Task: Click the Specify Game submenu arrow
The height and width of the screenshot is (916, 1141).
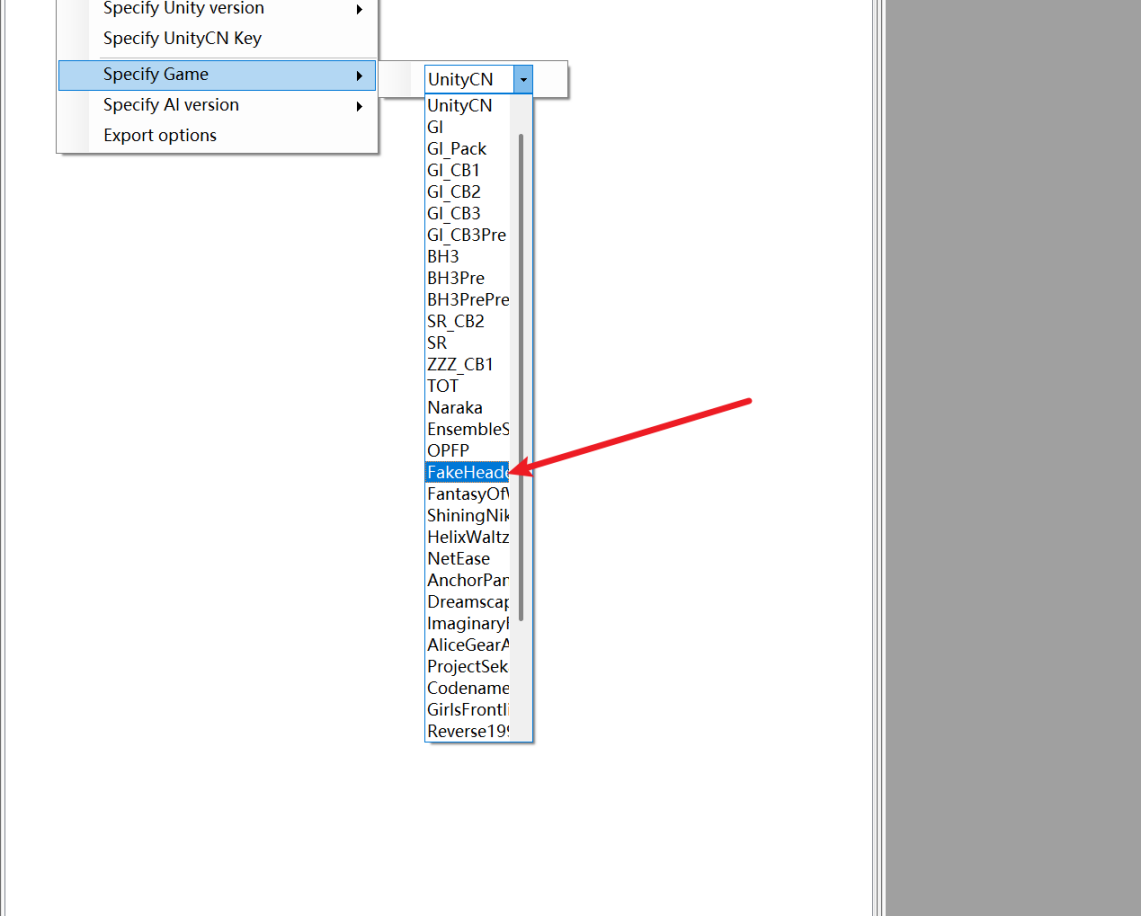Action: (x=359, y=76)
